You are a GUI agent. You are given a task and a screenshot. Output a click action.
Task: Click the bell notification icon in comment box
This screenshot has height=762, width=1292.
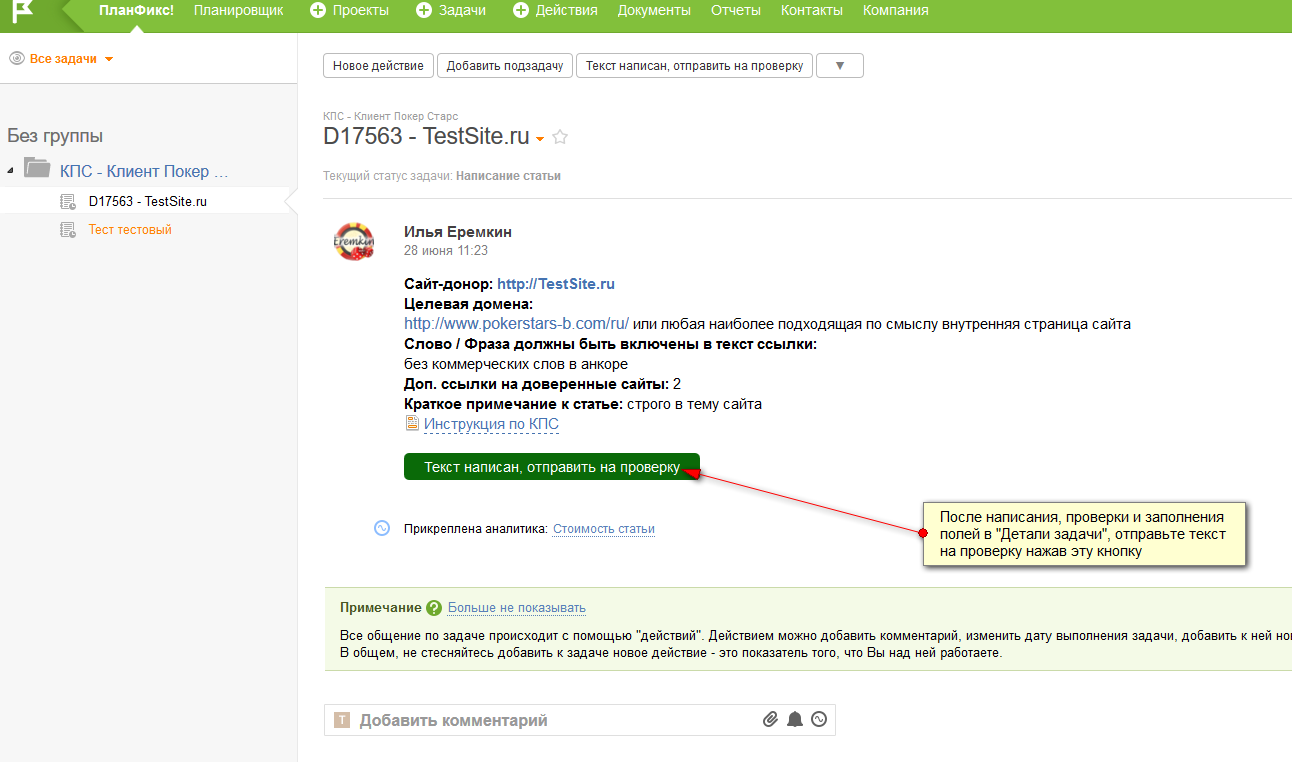pos(795,719)
